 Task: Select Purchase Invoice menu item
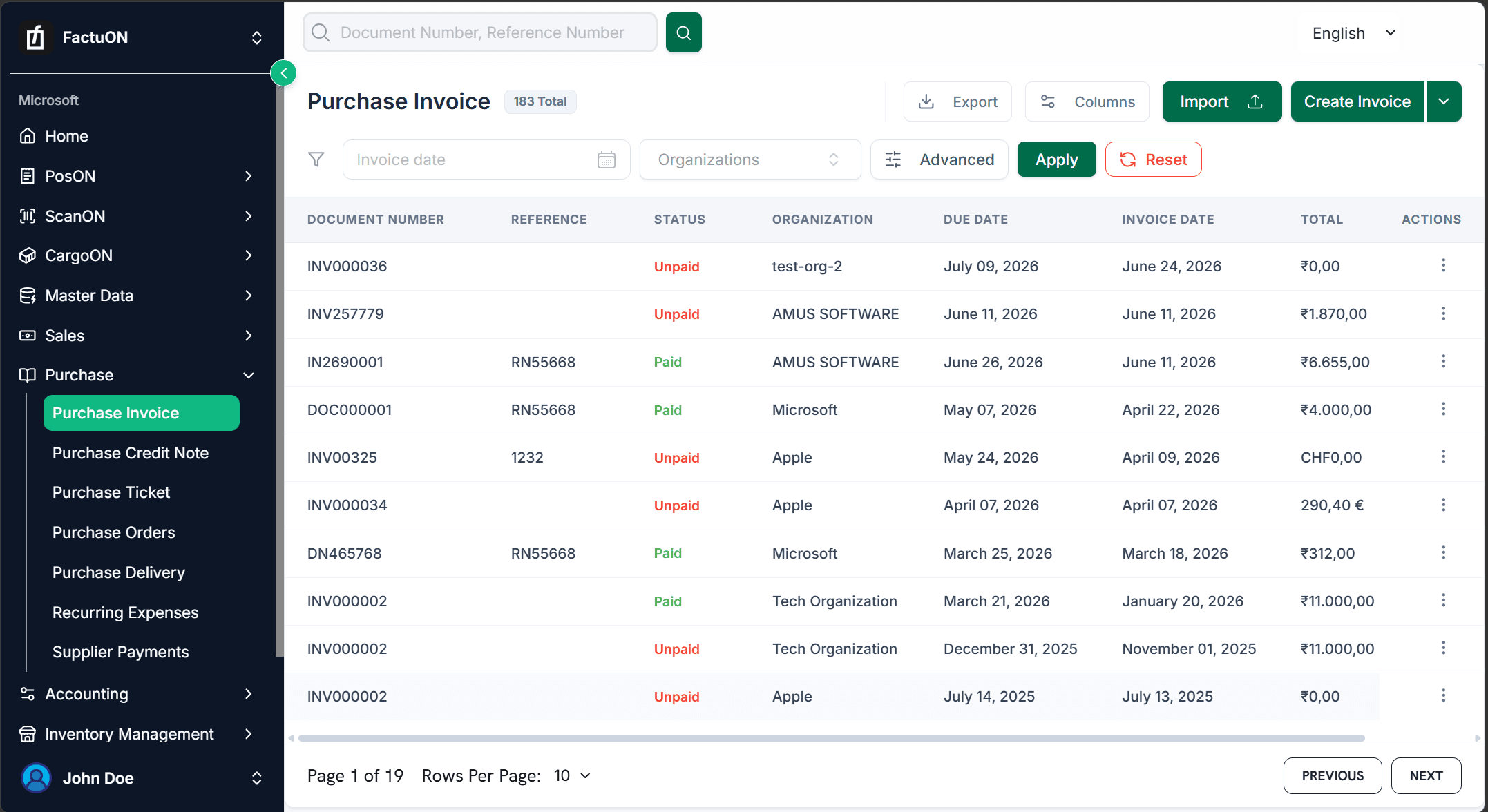click(x=142, y=413)
